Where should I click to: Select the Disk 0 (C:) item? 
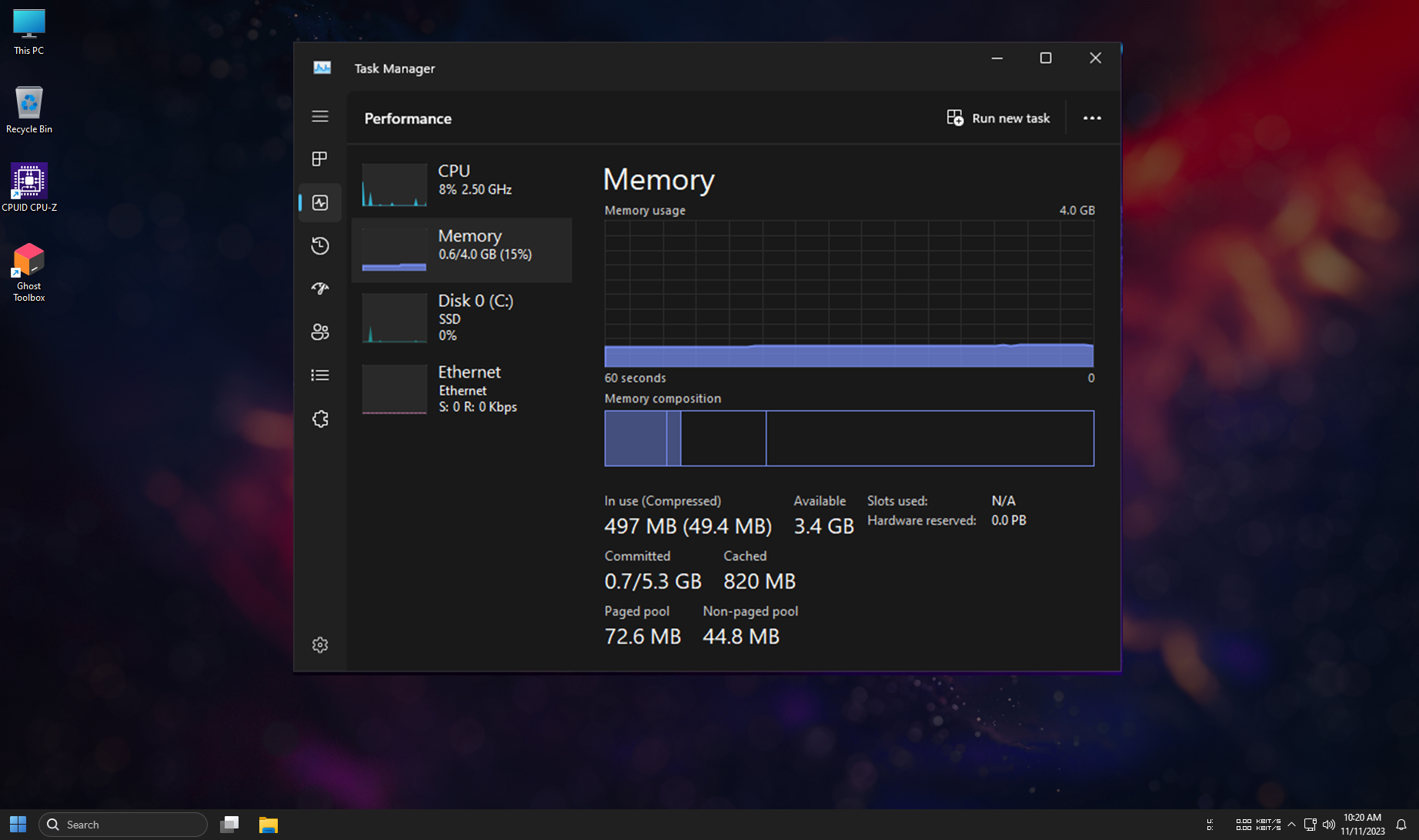[x=462, y=317]
